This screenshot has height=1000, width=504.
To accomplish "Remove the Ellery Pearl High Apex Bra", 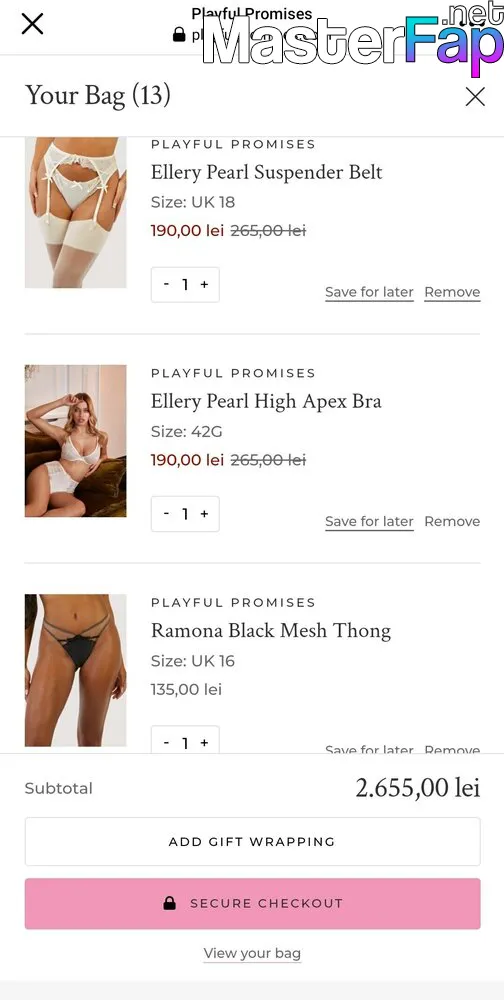I will [x=452, y=521].
